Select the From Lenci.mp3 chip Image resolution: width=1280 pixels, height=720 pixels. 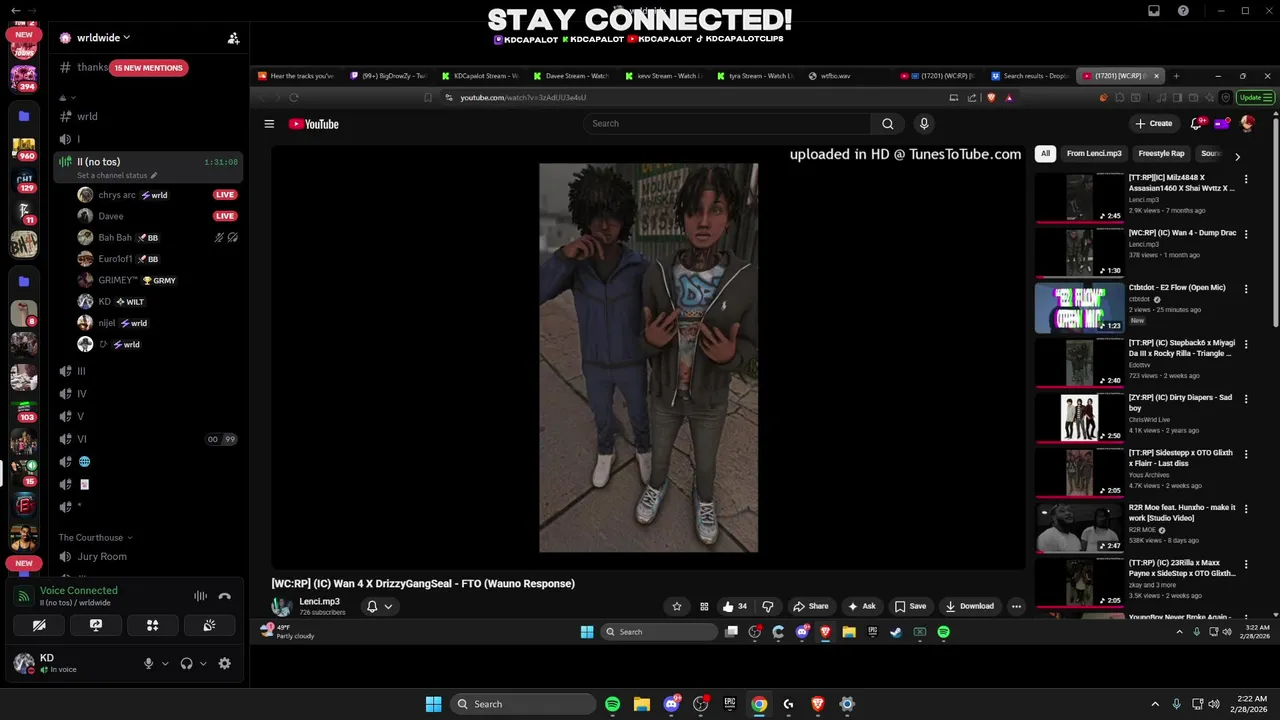pyautogui.click(x=1094, y=154)
